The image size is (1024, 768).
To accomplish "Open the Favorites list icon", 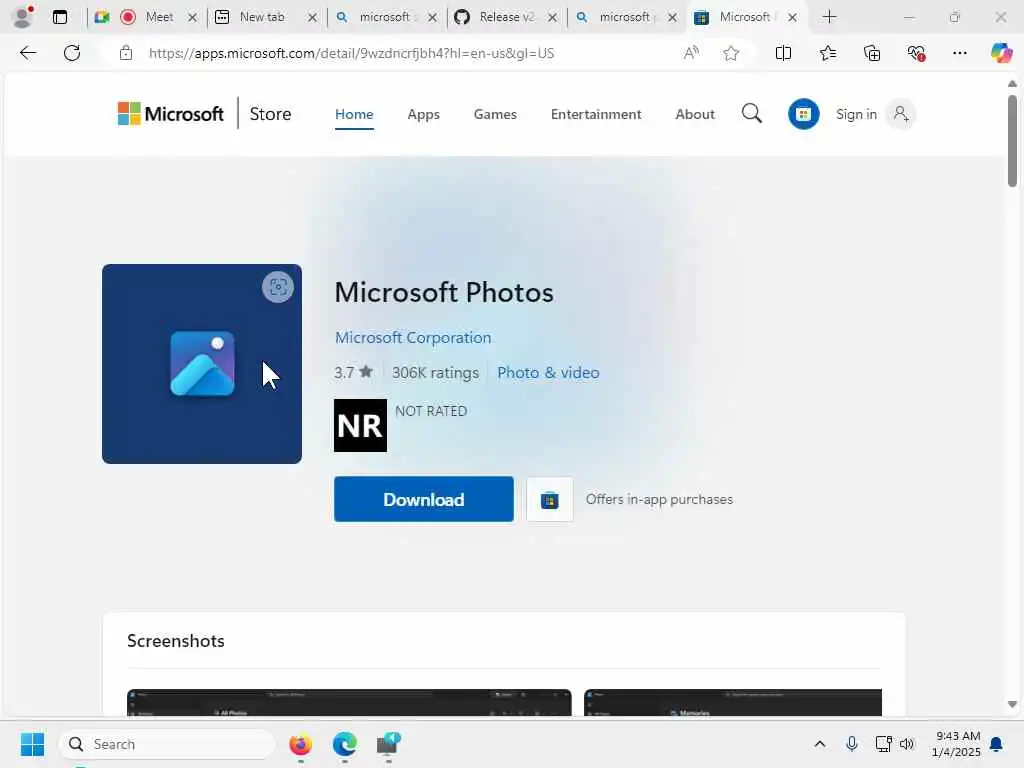I will (x=827, y=53).
